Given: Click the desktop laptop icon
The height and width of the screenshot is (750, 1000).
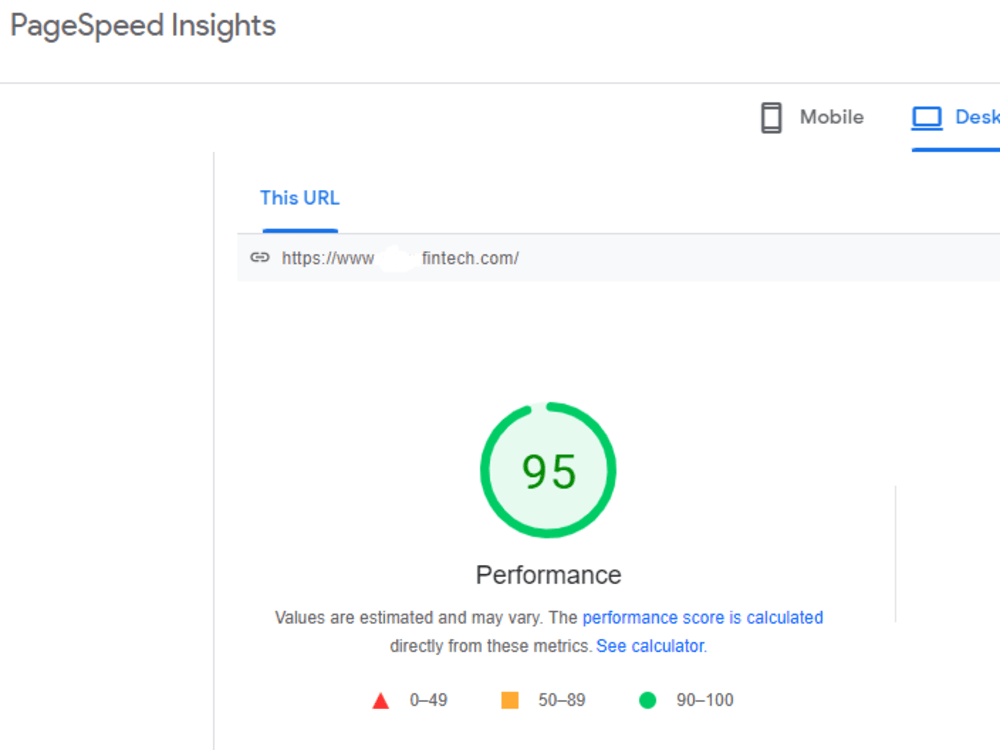Looking at the screenshot, I should click(927, 118).
